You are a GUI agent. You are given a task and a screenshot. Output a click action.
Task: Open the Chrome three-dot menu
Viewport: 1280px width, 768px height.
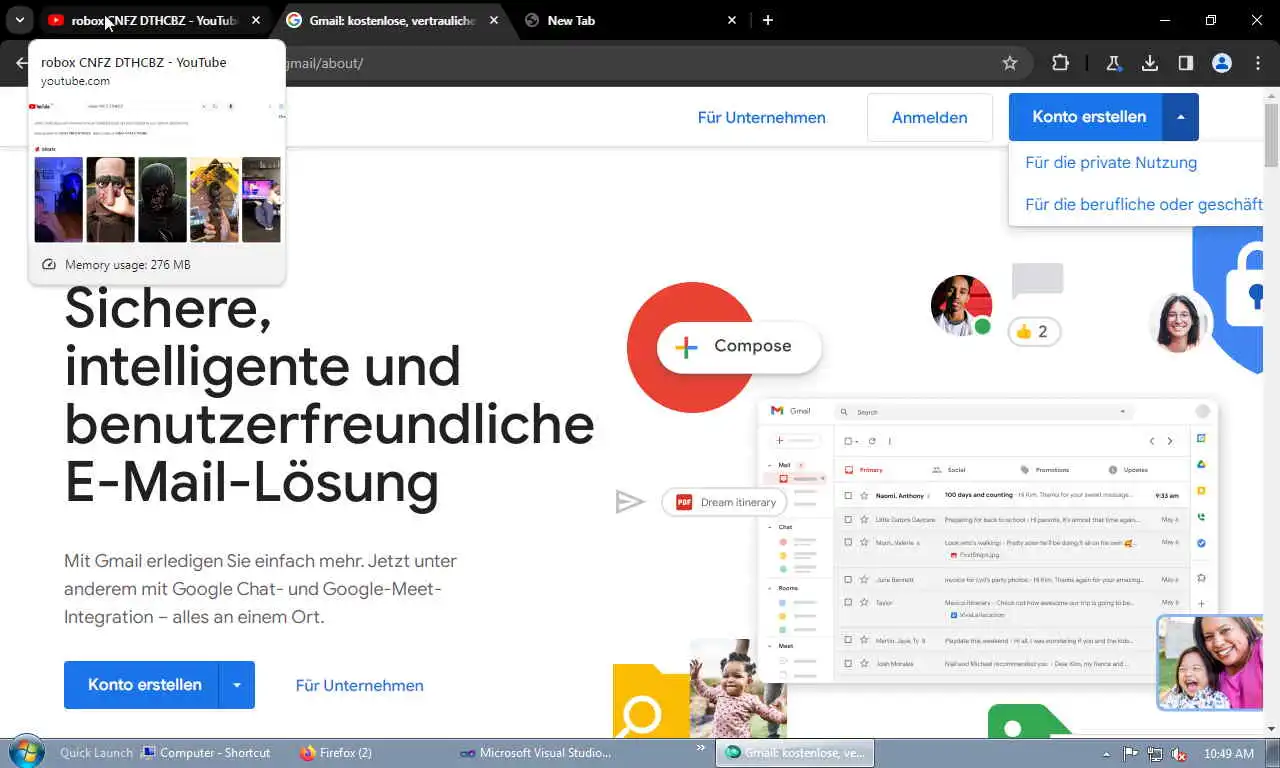tap(1258, 63)
